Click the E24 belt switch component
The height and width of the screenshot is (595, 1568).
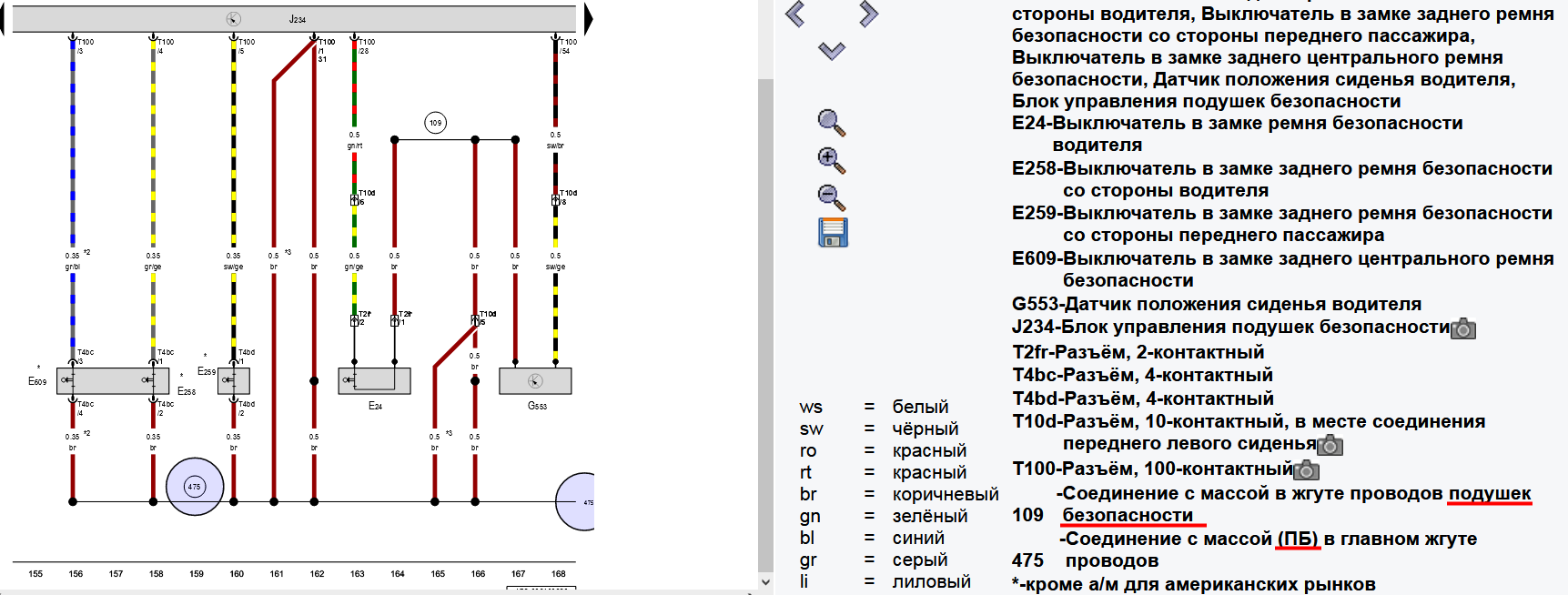[x=374, y=381]
